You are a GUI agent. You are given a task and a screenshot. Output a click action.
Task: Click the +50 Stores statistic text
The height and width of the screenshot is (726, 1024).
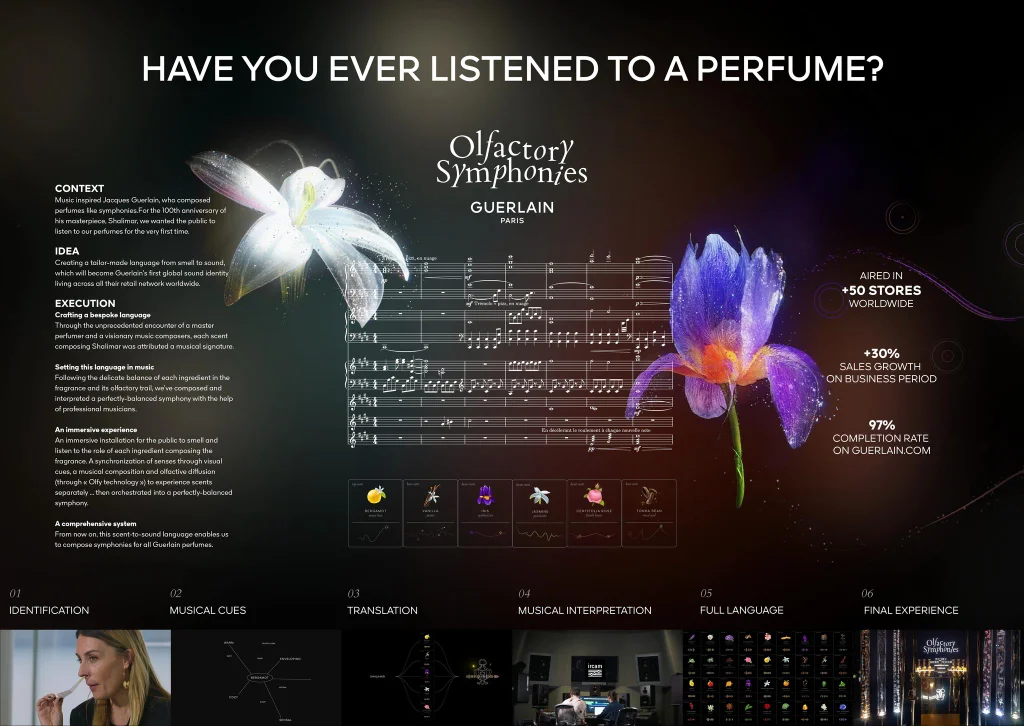[x=881, y=291]
